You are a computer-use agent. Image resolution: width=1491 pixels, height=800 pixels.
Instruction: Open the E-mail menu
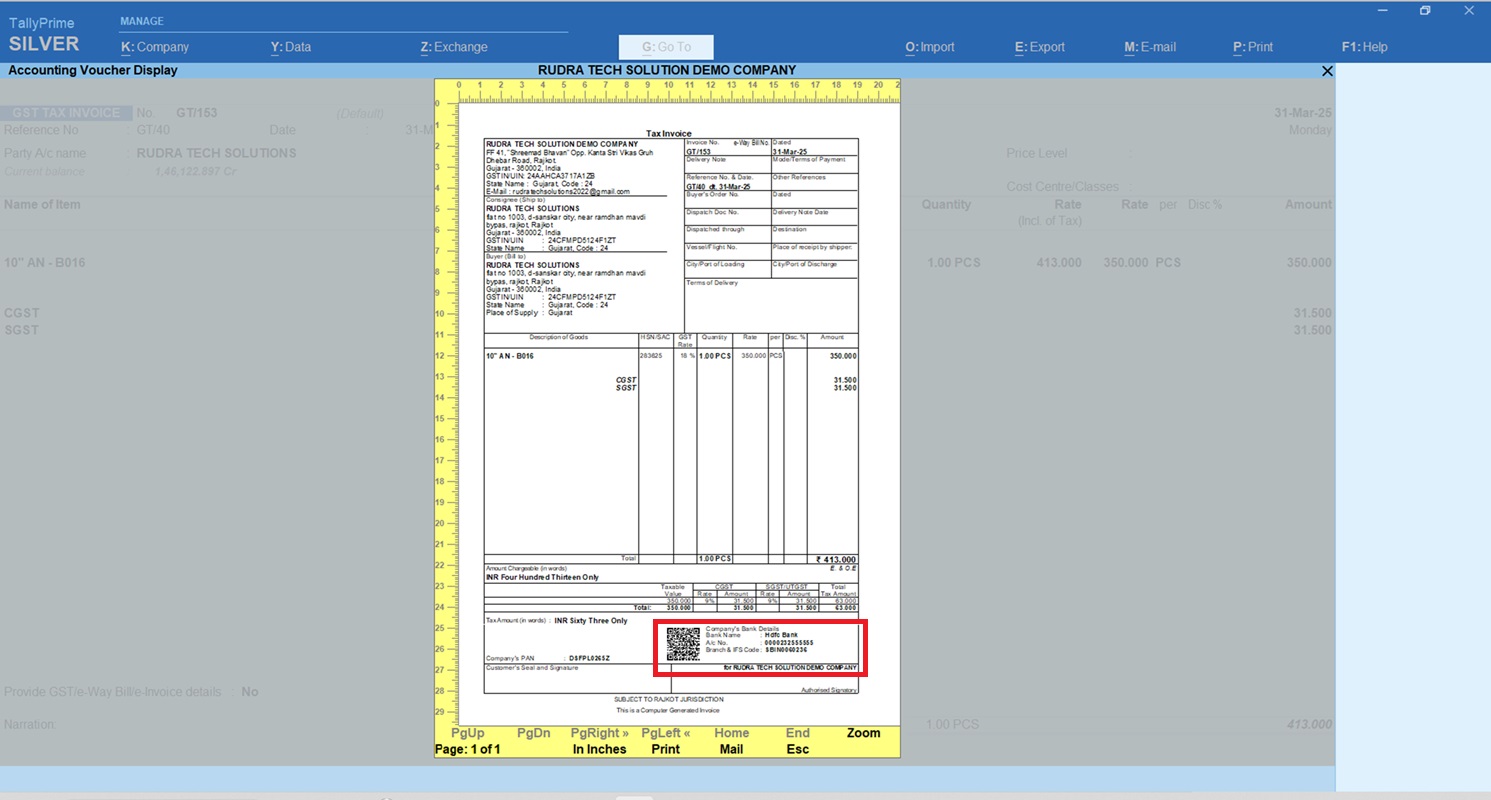point(1150,47)
